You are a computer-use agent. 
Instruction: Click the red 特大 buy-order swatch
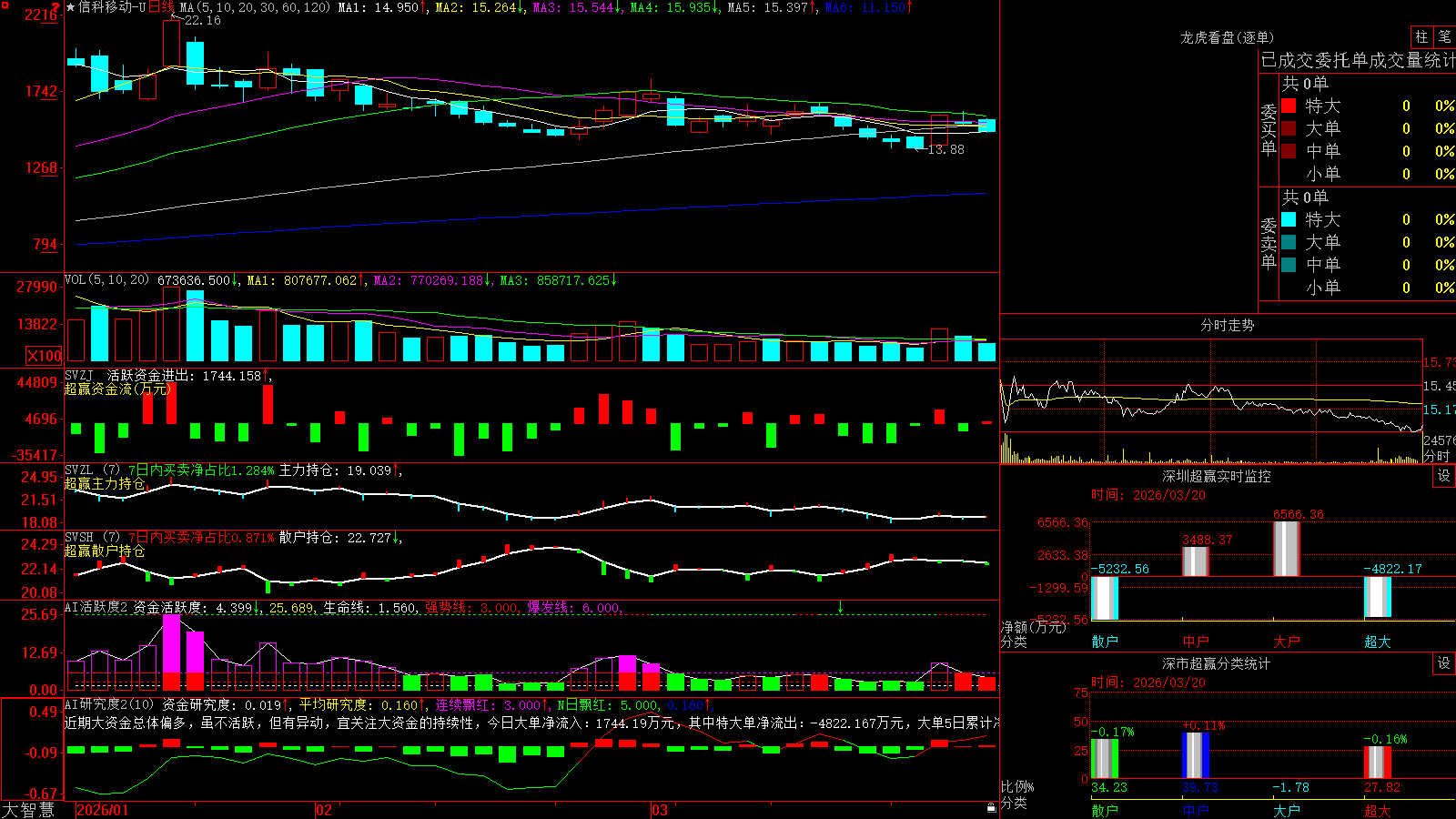click(x=1289, y=106)
